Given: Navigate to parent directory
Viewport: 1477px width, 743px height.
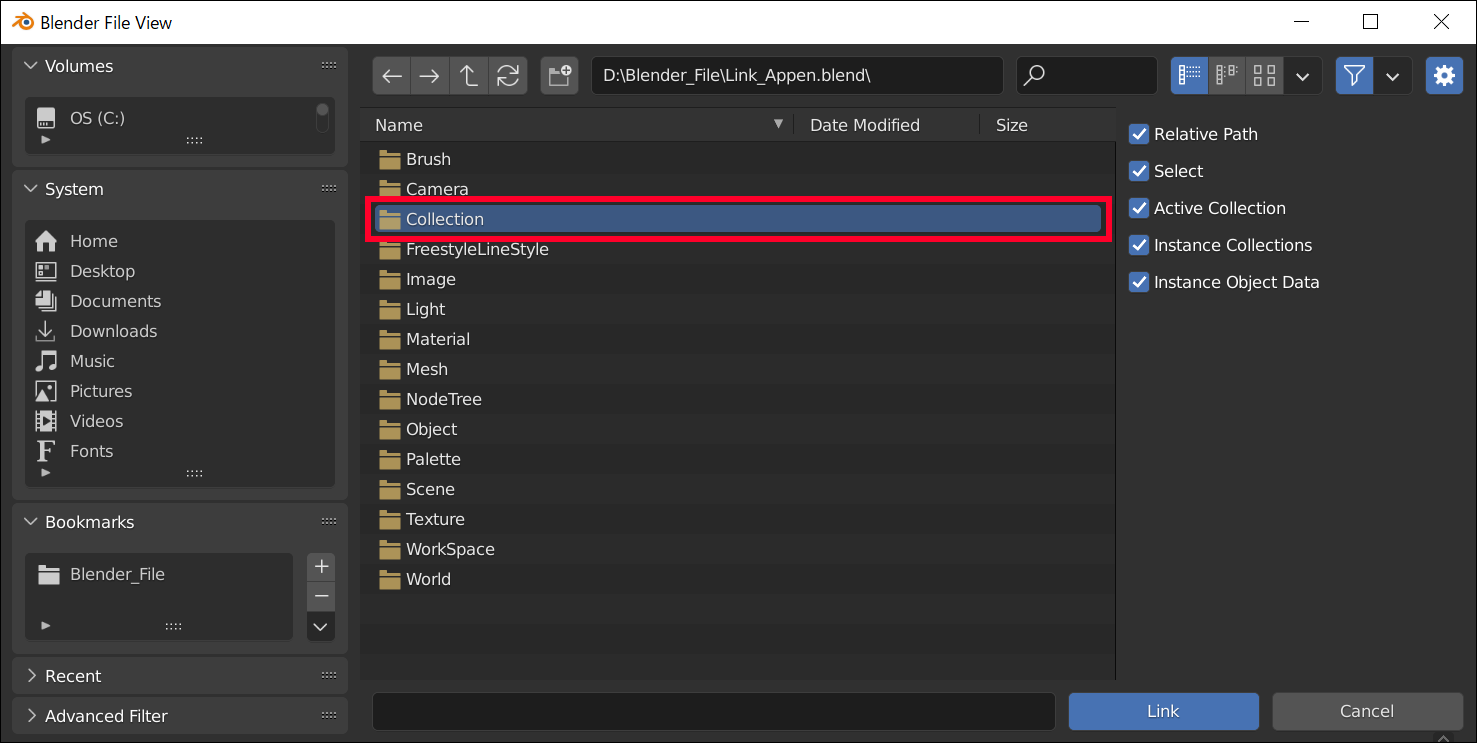Looking at the screenshot, I should [468, 75].
